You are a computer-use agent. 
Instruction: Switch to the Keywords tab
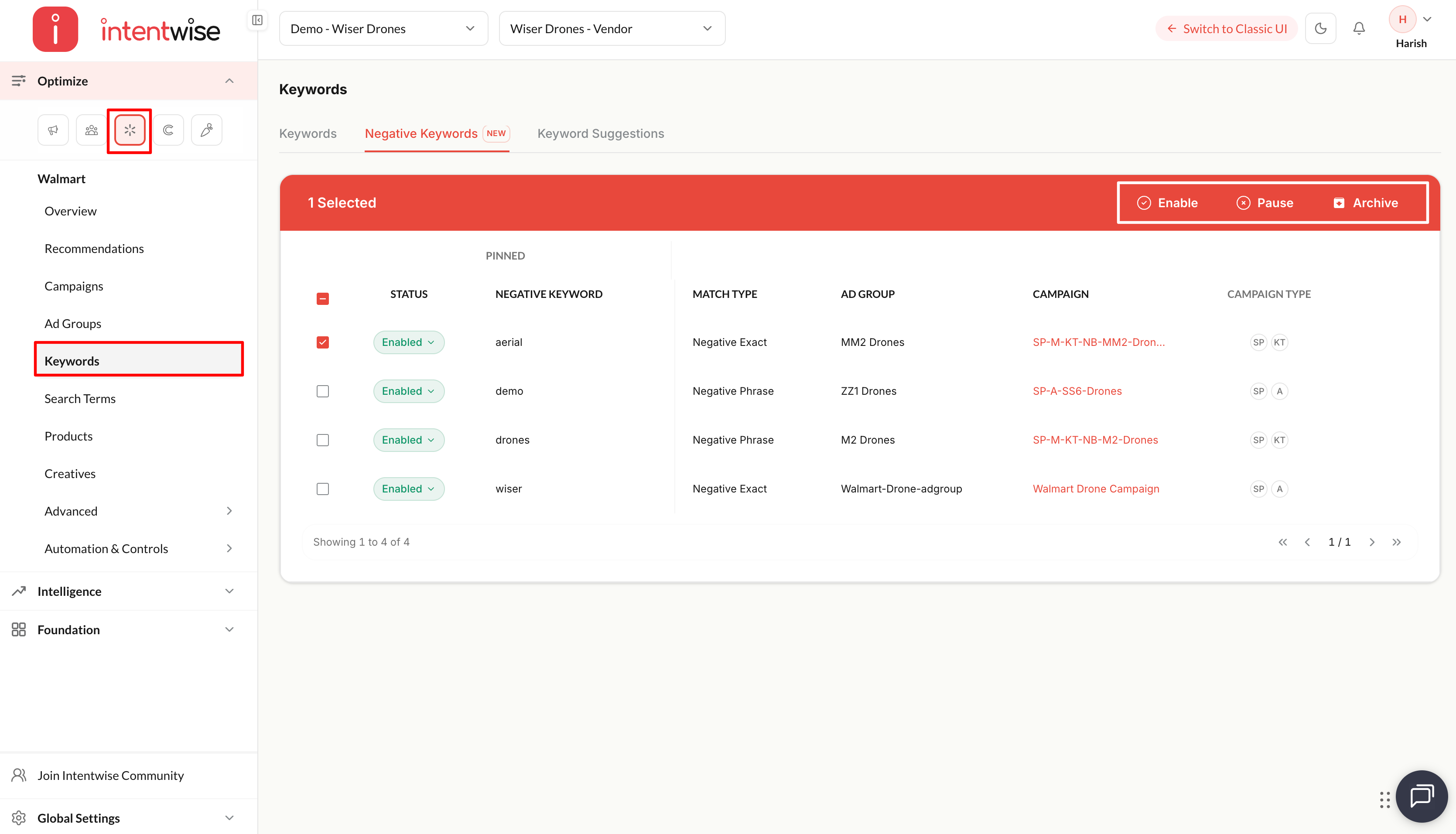[x=308, y=133]
